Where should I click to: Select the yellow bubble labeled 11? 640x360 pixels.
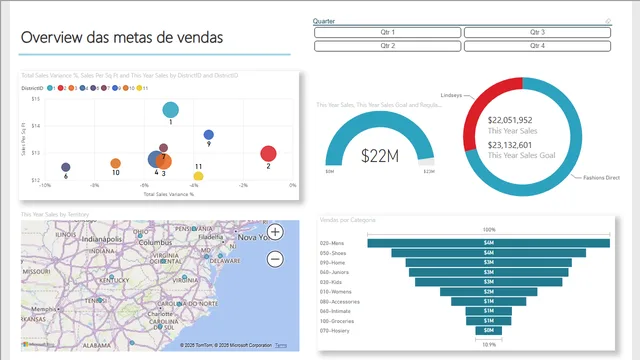[x=198, y=176]
